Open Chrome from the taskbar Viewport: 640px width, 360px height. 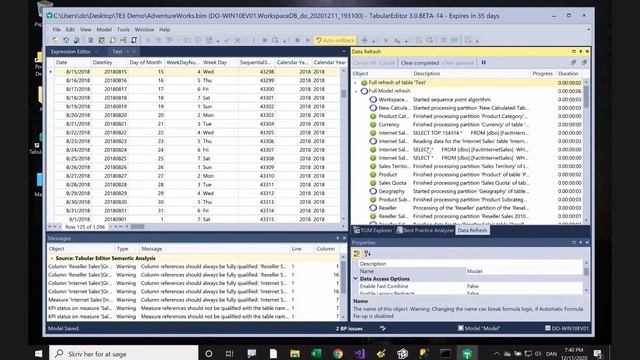338,353
